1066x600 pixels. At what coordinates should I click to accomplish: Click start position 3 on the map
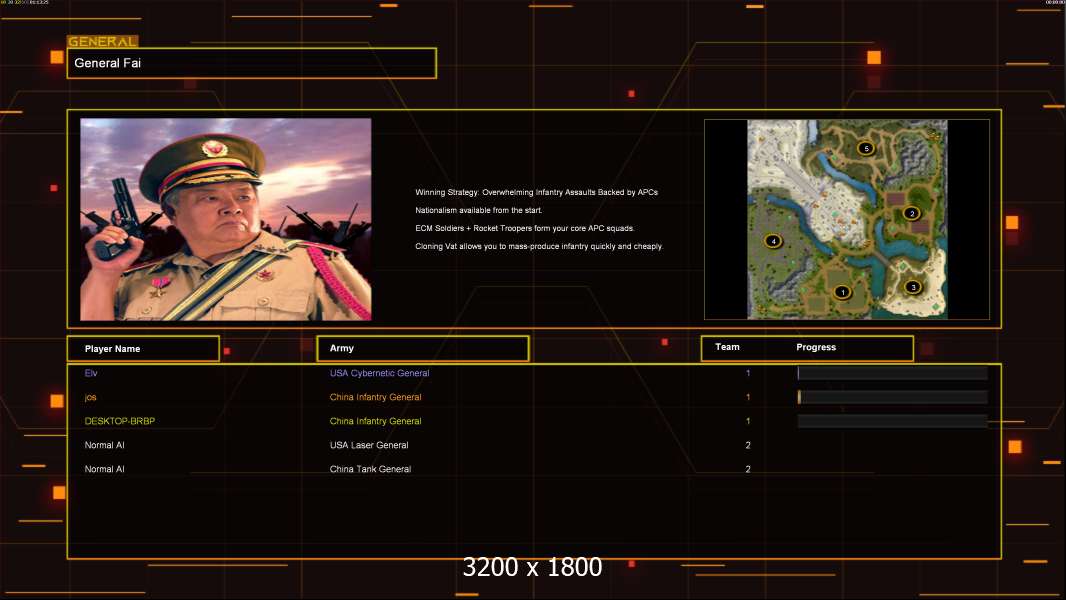tap(913, 287)
